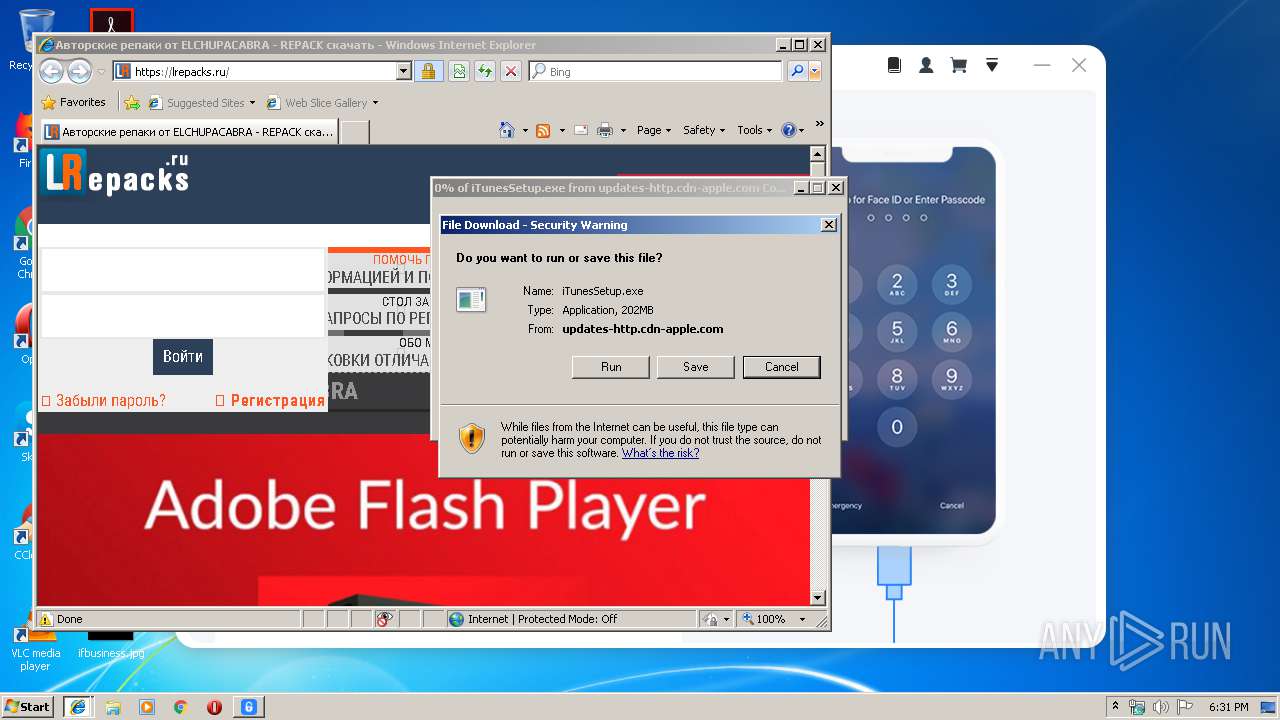This screenshot has height=720, width=1280.
Task: Click the Help question mark icon
Action: 788,130
